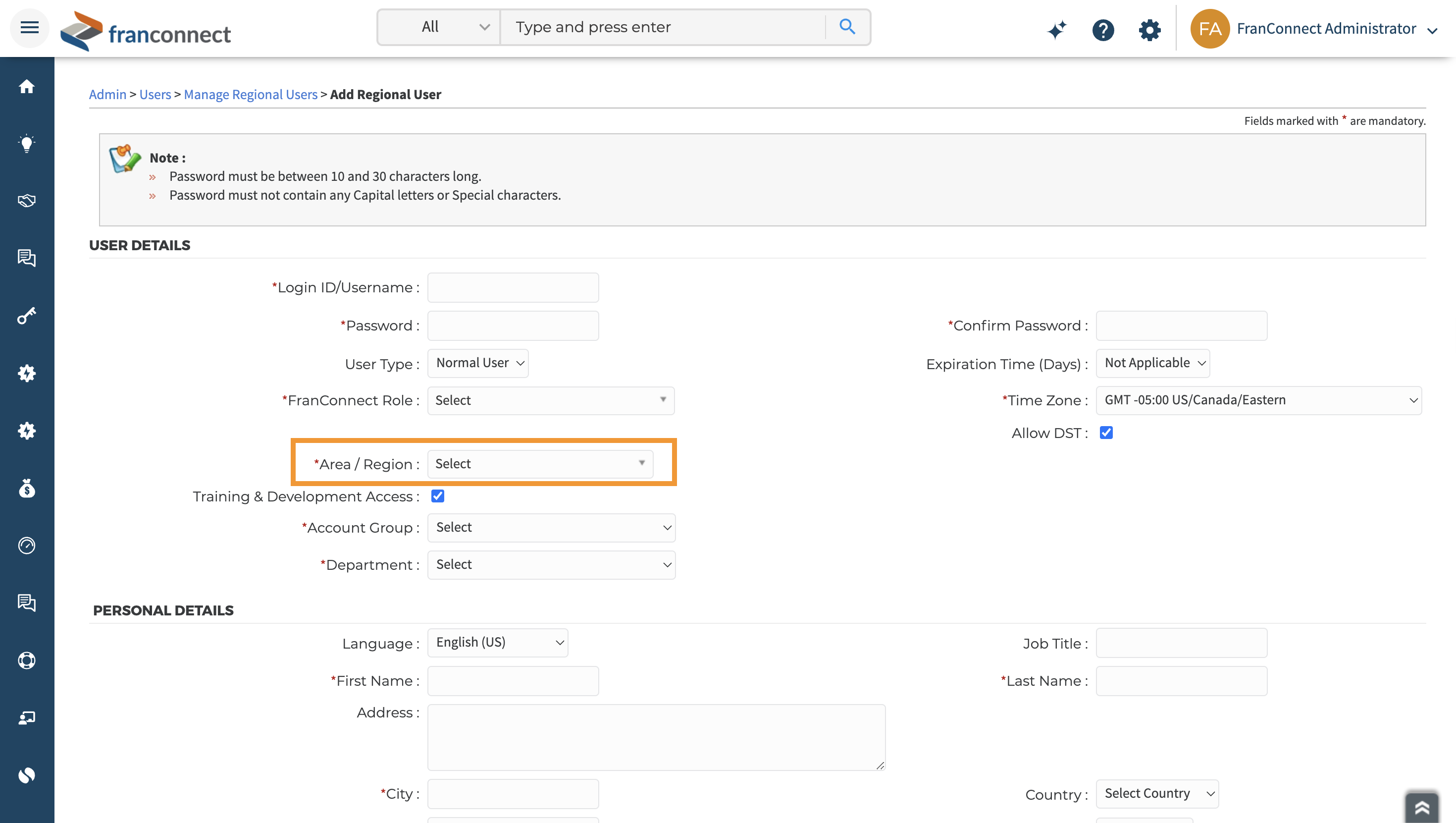Image resolution: width=1456 pixels, height=823 pixels.
Task: Click the Login ID/Username input field
Action: click(513, 287)
